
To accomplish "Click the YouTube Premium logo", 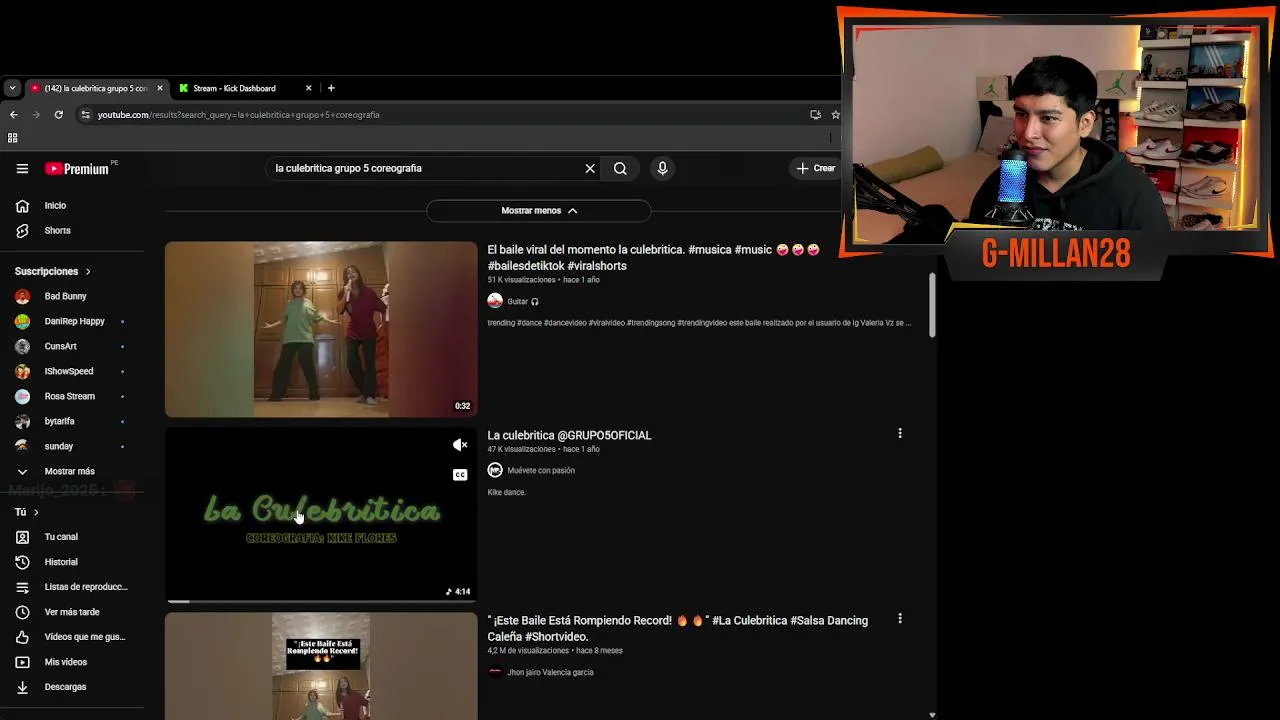I will coord(77,168).
